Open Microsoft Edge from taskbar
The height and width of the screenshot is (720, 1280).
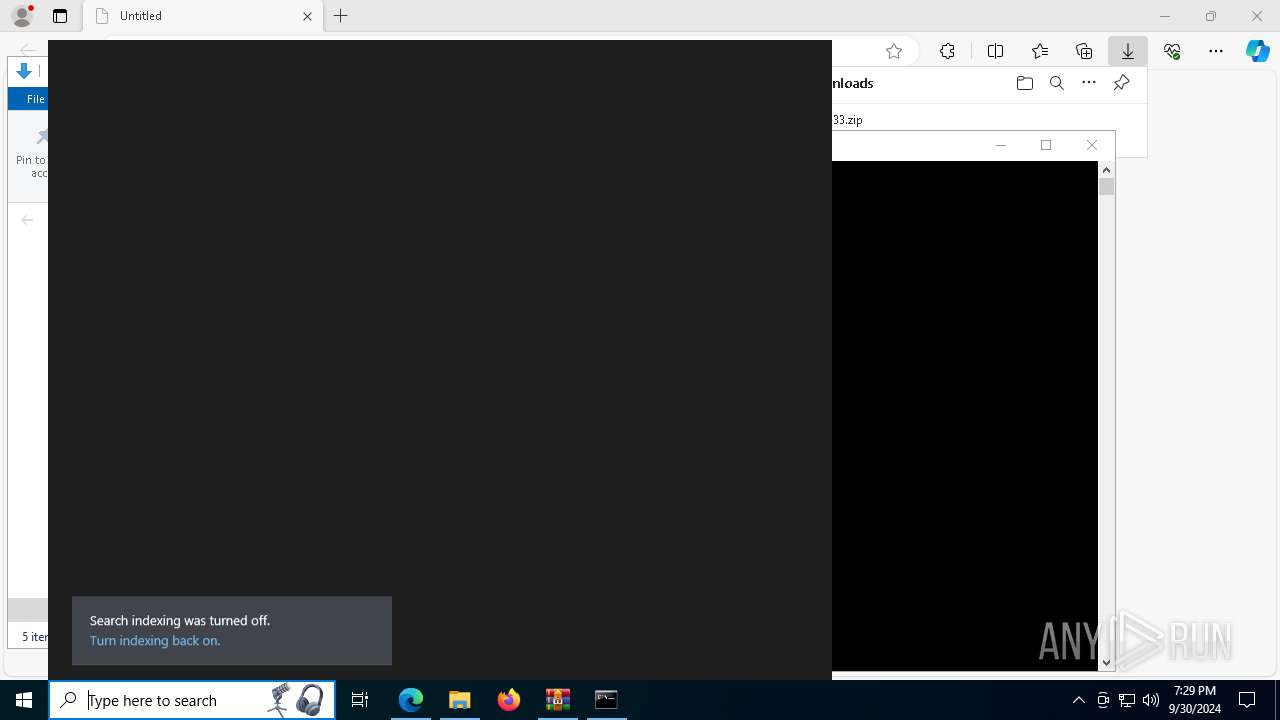pyautogui.click(x=411, y=700)
